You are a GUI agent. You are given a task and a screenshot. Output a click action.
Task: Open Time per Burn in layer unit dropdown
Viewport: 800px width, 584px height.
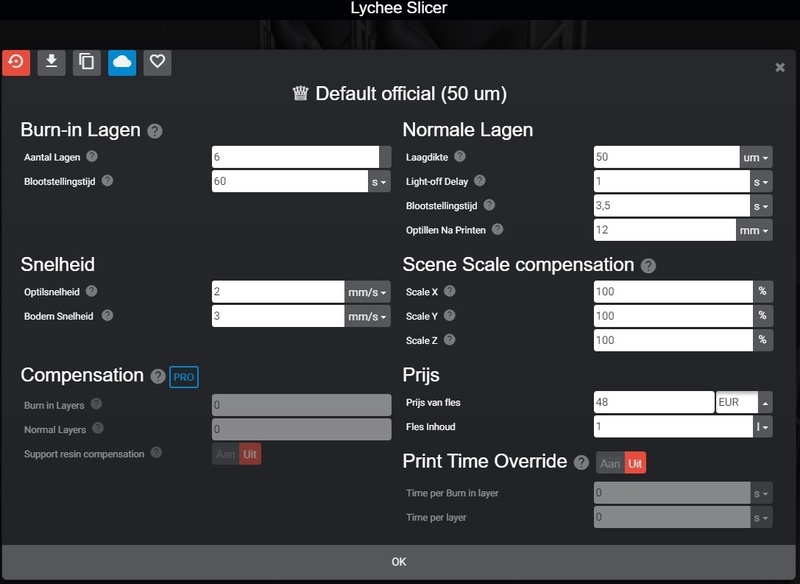[761, 493]
